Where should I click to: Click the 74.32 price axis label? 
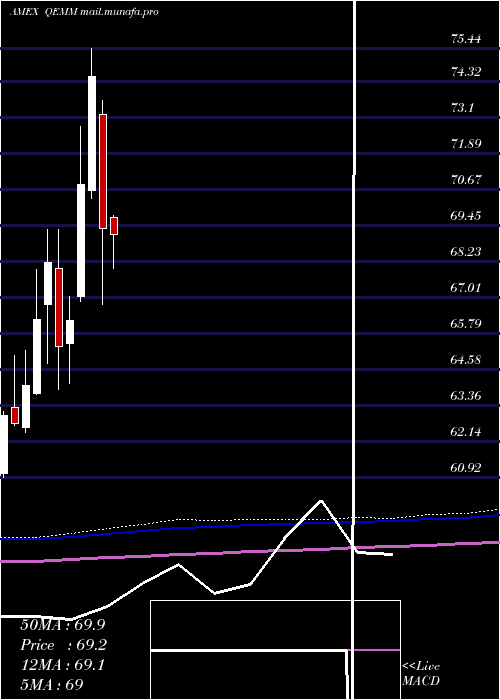tap(466, 71)
